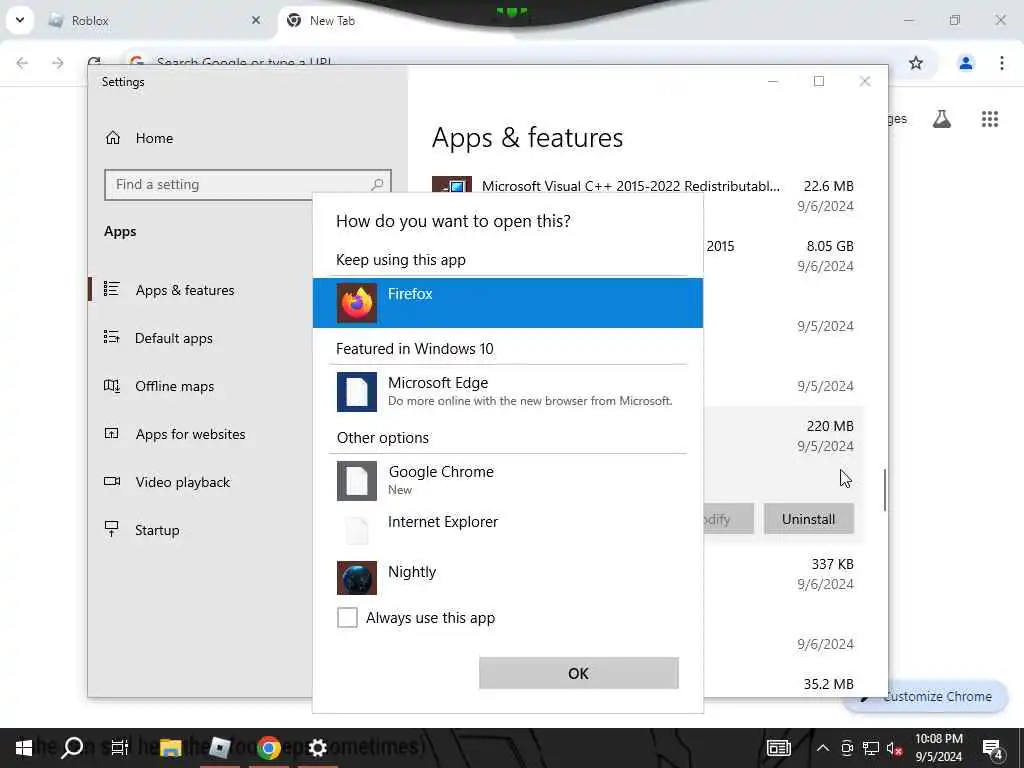Click Uninstall for the selected app
The image size is (1024, 768).
808,519
